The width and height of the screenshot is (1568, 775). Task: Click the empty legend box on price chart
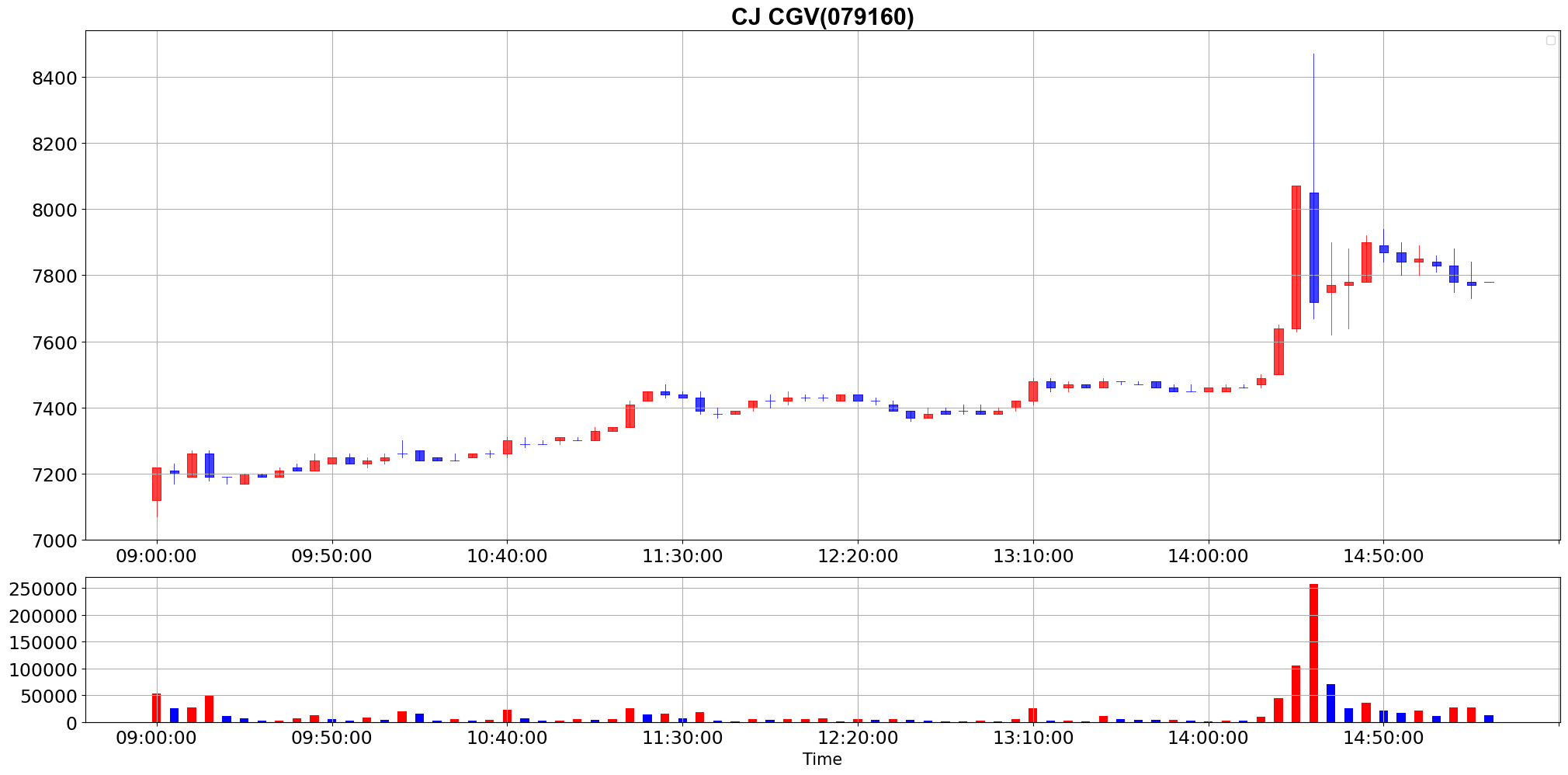[1551, 40]
